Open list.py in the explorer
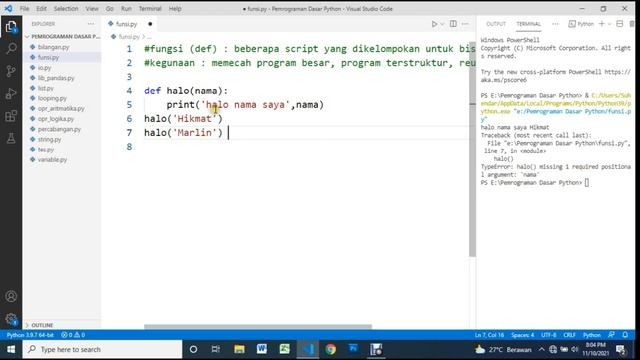 62,88
